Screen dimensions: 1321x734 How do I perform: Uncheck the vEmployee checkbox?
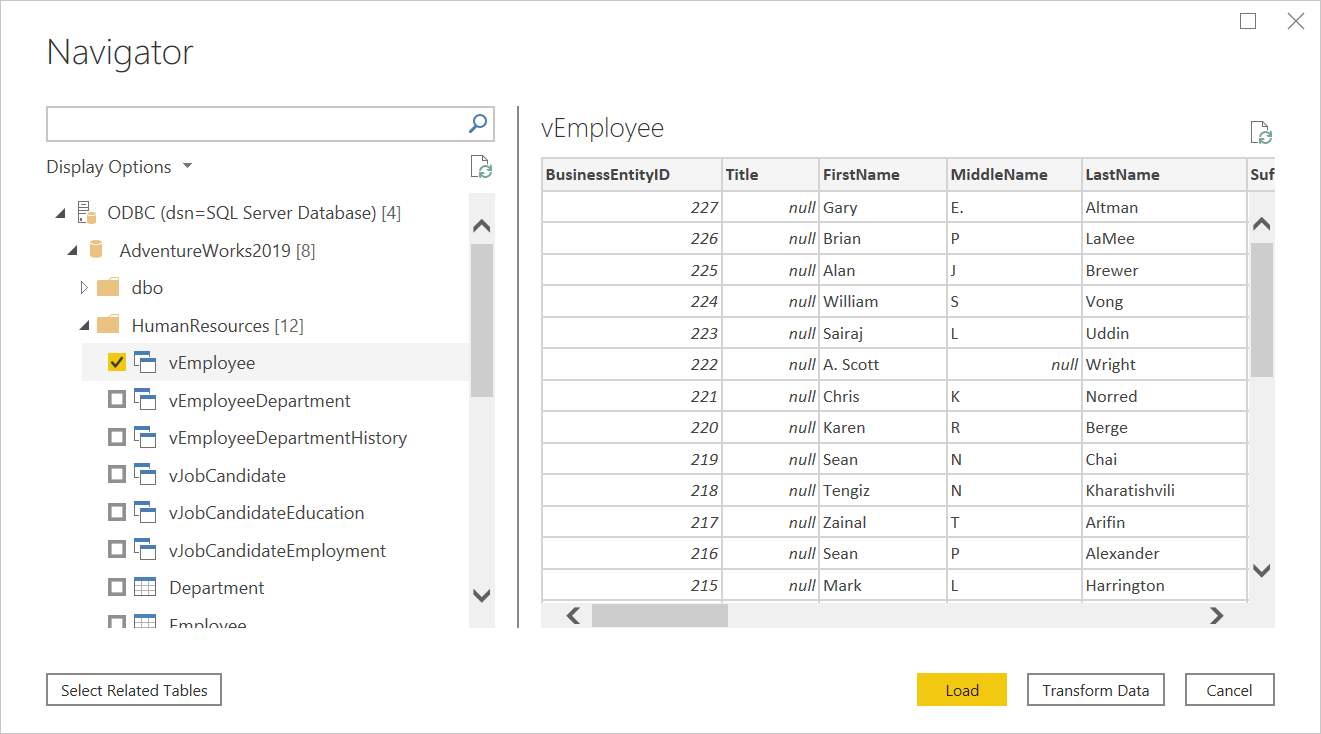(117, 363)
